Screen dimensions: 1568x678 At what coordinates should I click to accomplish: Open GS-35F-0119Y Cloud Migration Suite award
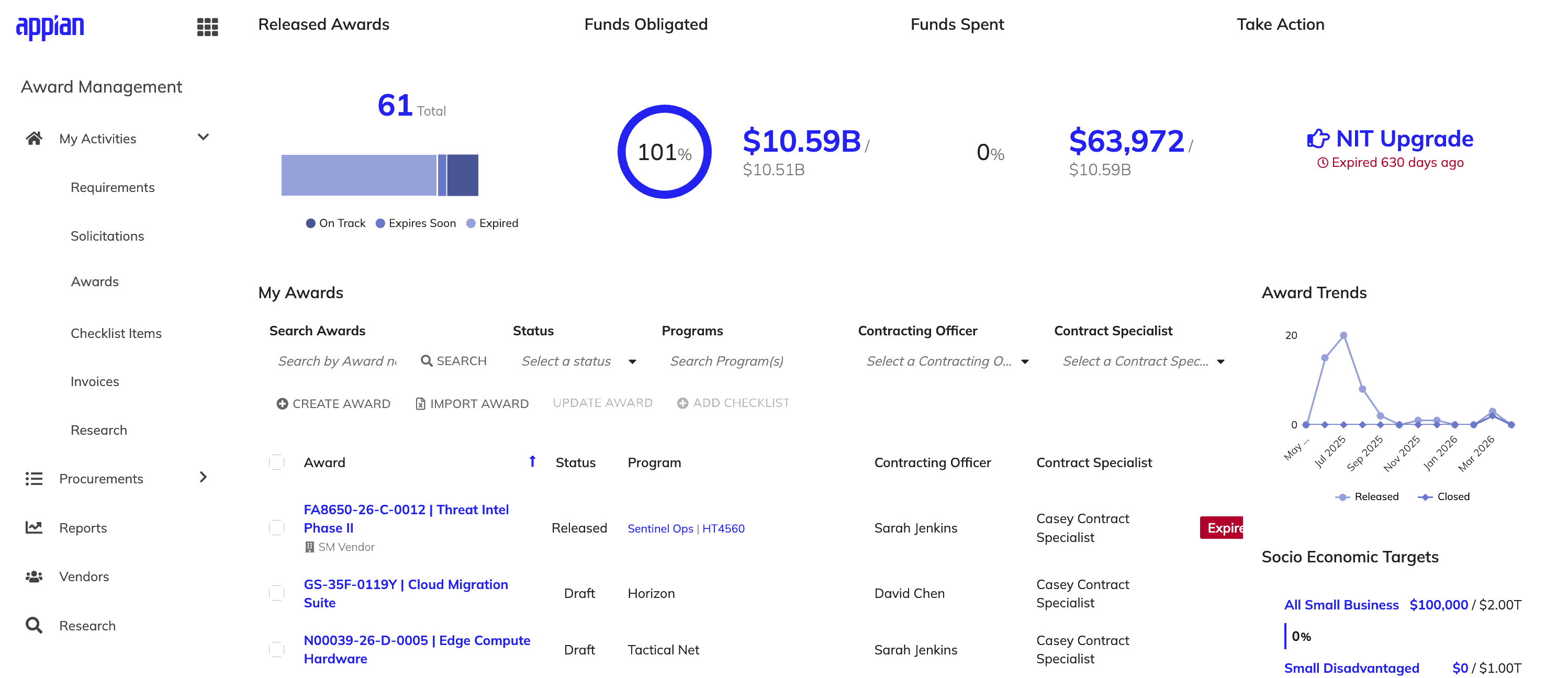pos(406,593)
